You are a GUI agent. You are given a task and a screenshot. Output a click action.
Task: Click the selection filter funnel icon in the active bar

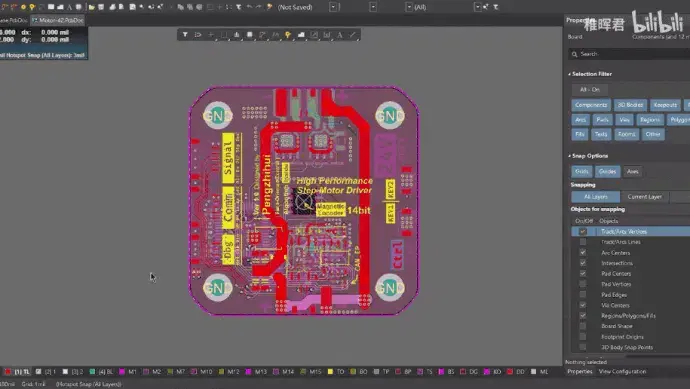point(185,34)
